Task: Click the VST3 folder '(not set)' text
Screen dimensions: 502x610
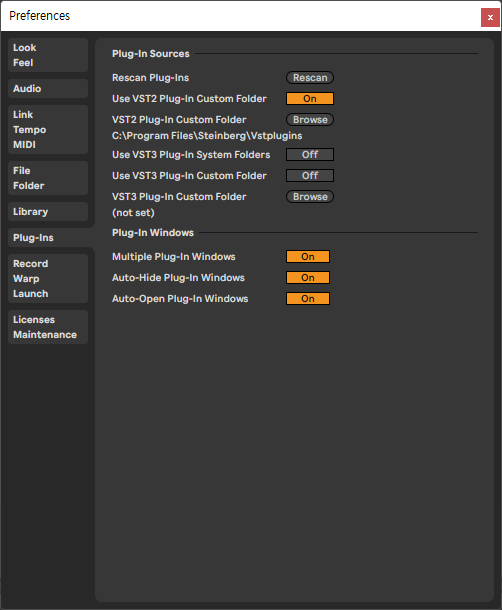Action: 133,213
